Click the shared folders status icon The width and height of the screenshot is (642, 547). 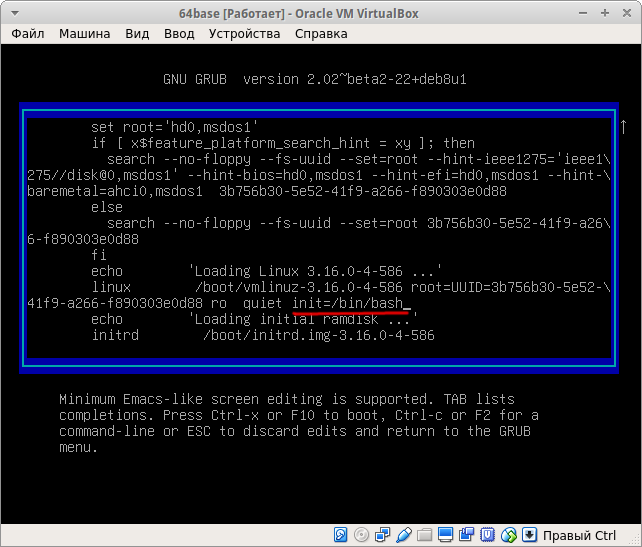[x=425, y=535]
